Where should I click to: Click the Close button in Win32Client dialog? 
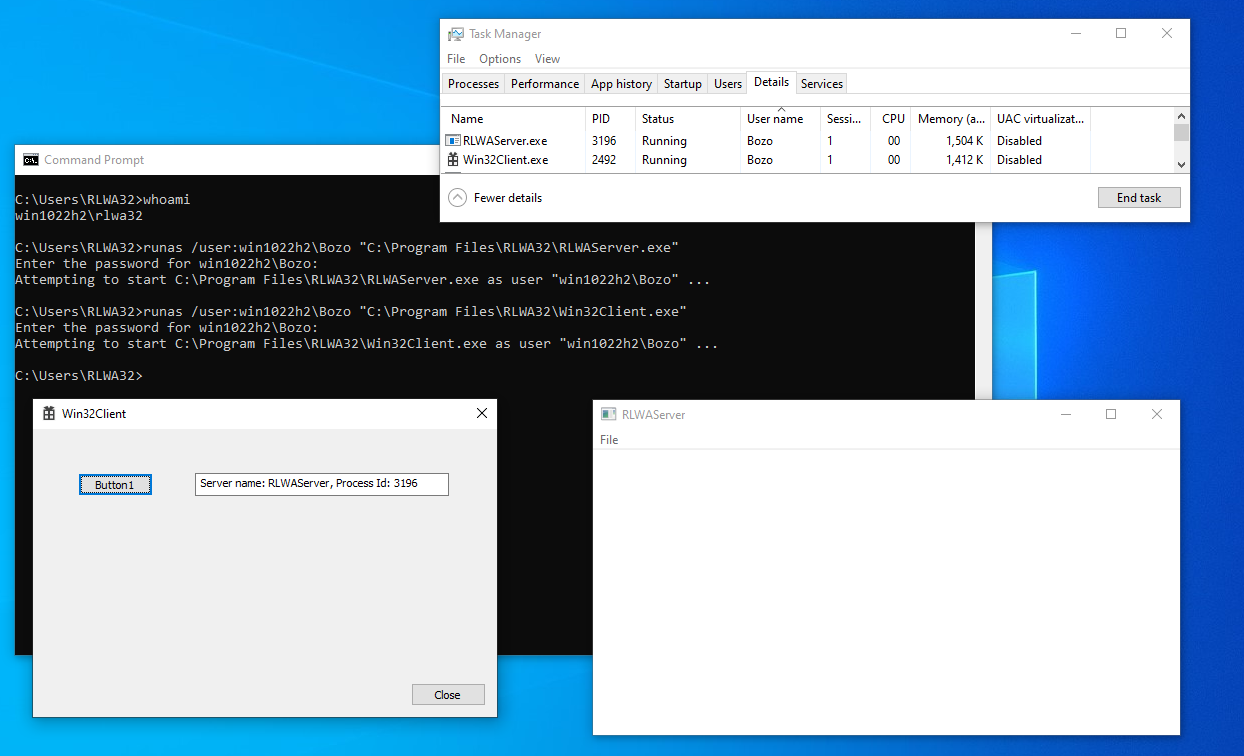coord(448,695)
